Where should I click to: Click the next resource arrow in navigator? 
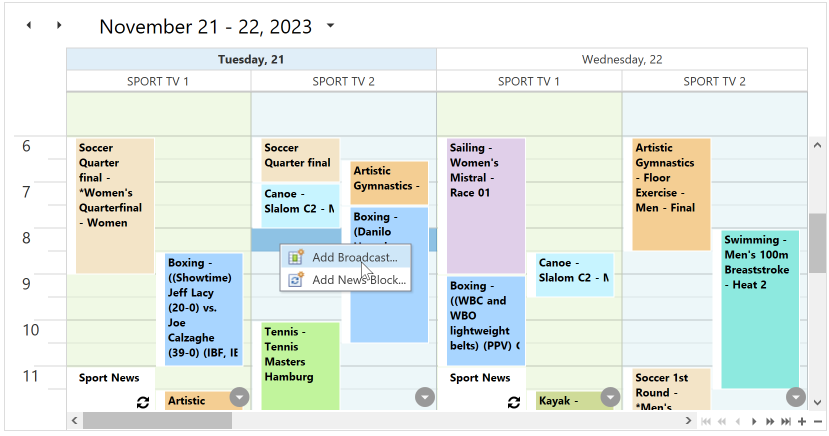(x=754, y=421)
